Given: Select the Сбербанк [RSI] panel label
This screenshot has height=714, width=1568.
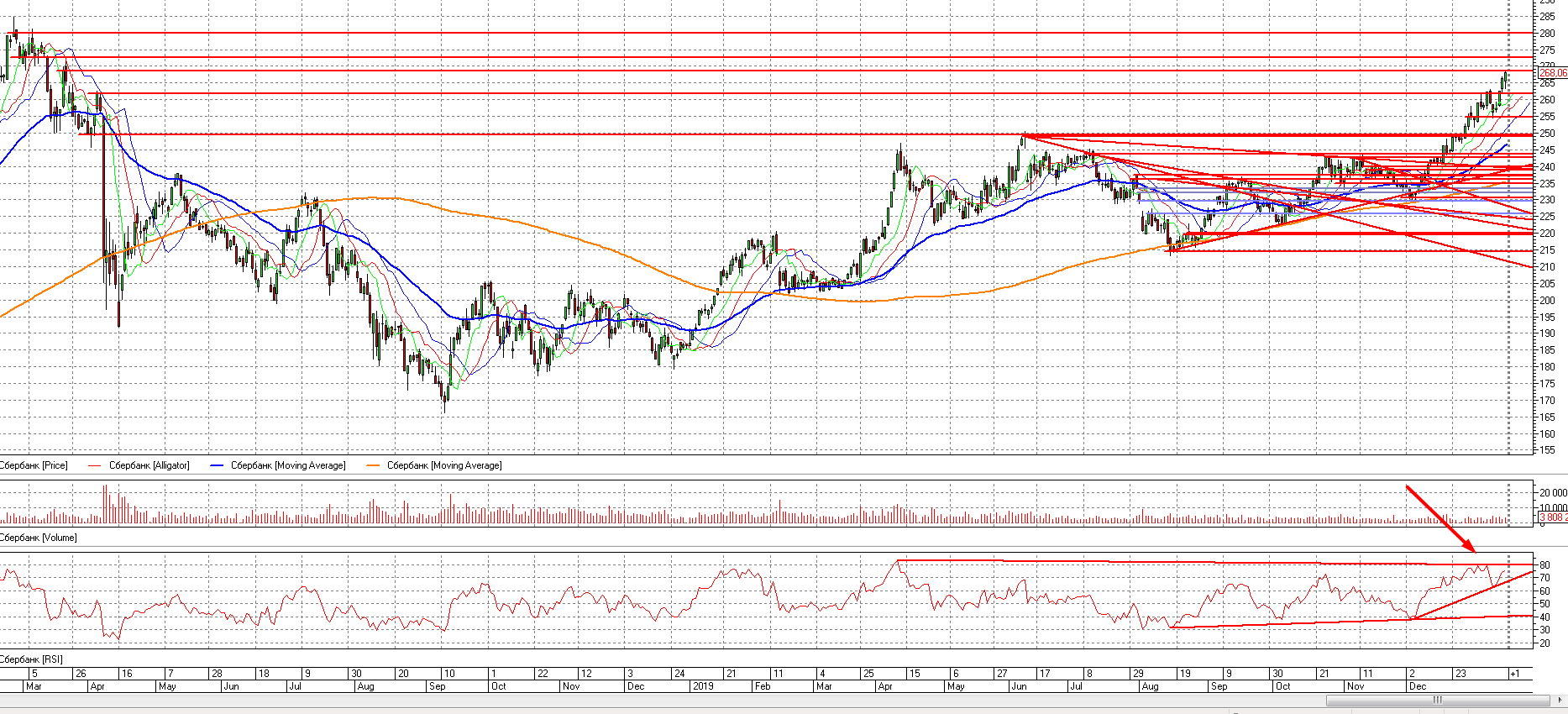Looking at the screenshot, I should [x=31, y=659].
